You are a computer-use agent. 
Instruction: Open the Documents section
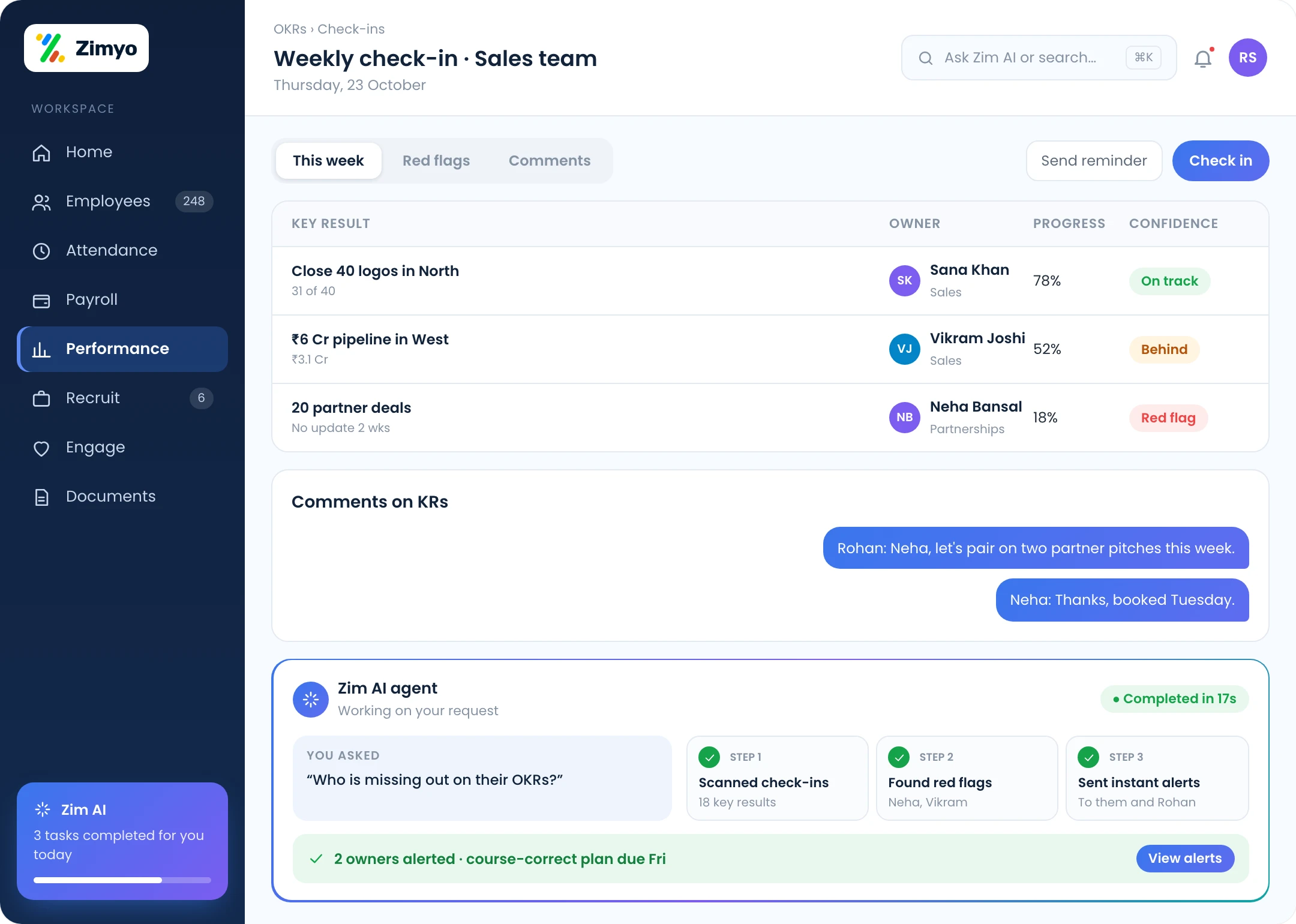click(122, 496)
